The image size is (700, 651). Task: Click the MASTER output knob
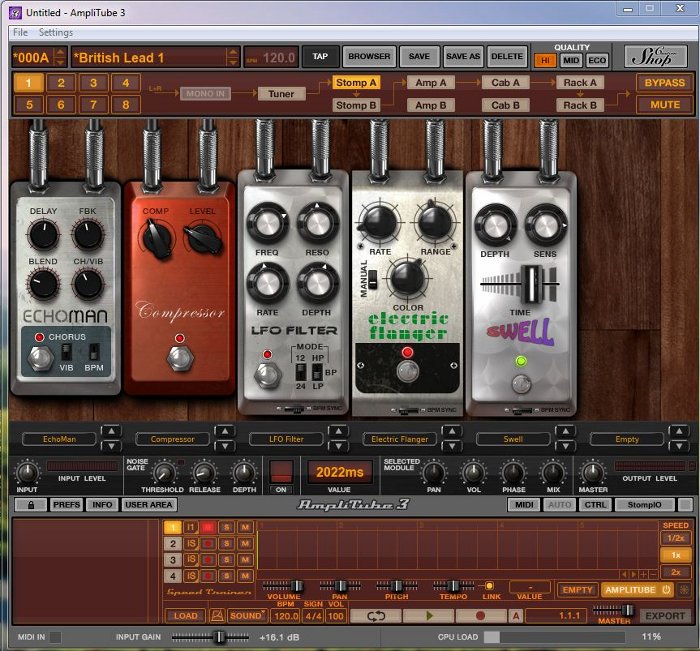(592, 472)
